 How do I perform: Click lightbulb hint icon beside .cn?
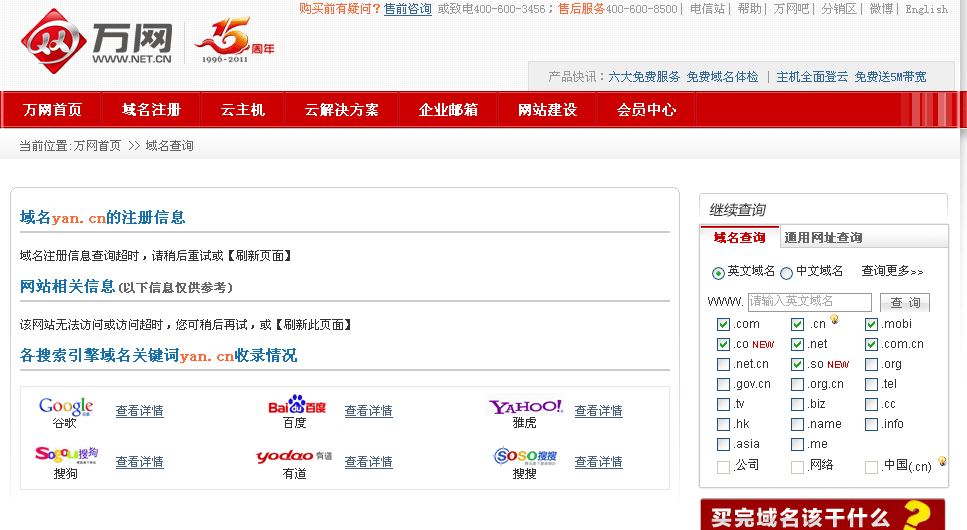point(834,320)
